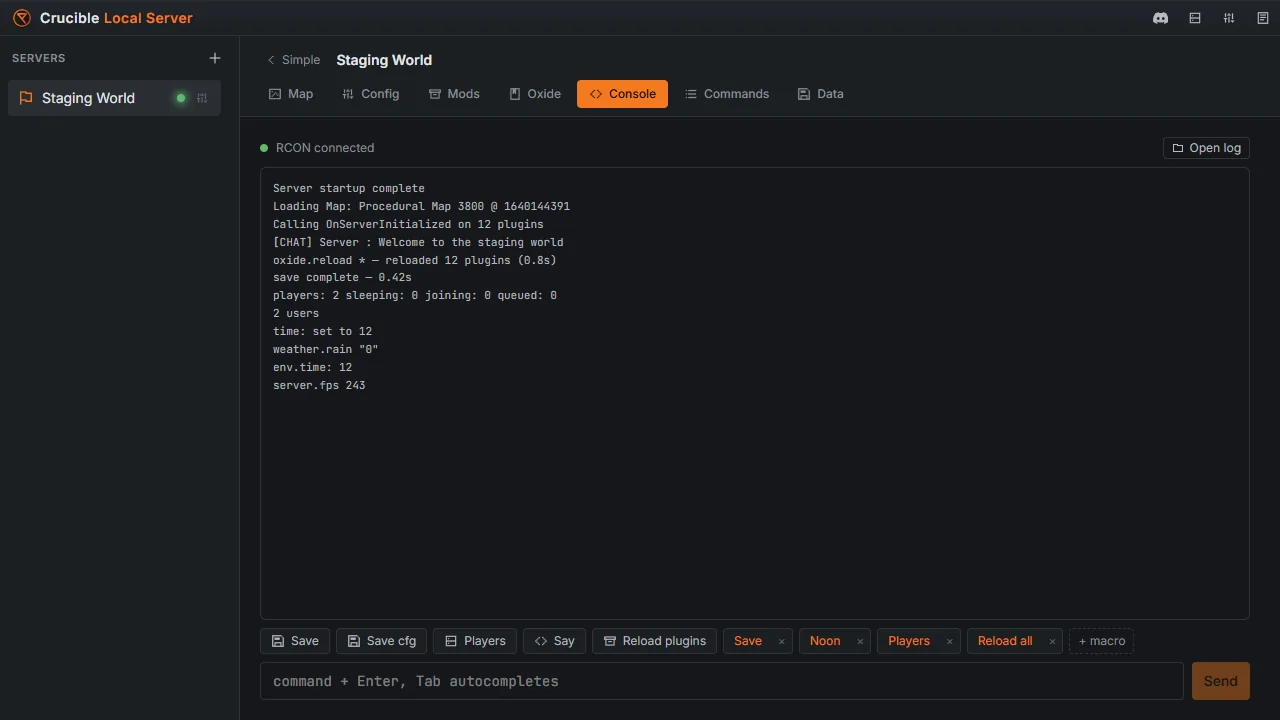This screenshot has width=1280, height=720.
Task: Click the Crucible logo icon
Action: click(22, 18)
